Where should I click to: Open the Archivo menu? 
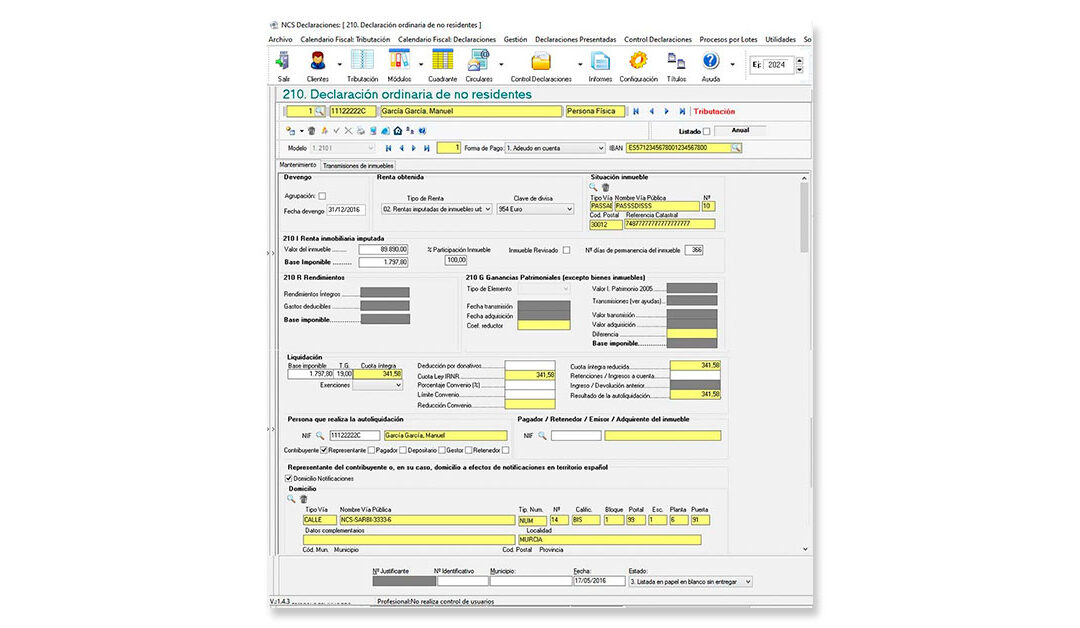[280, 39]
